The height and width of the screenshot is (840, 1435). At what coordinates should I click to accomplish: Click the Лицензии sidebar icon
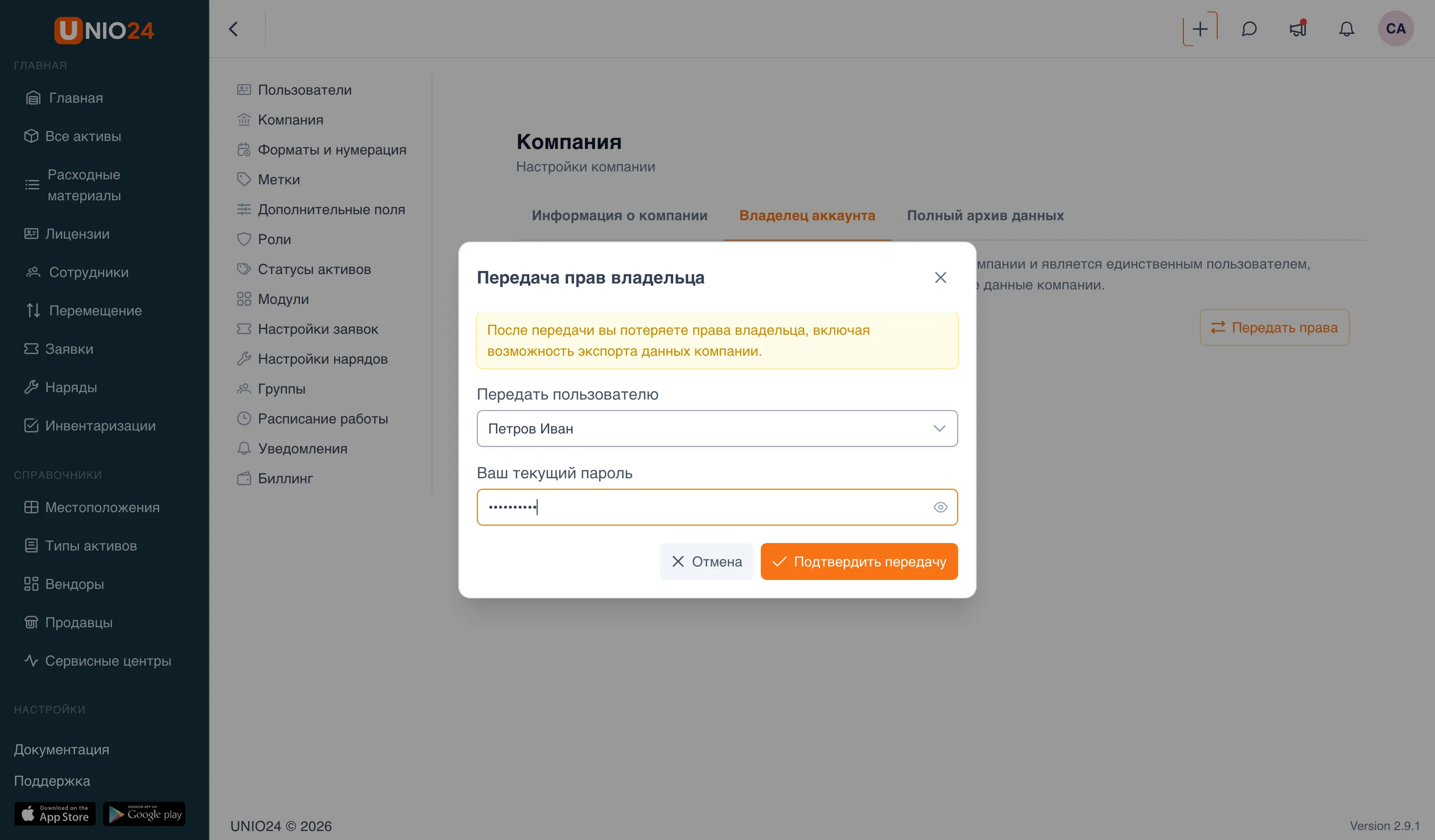31,234
